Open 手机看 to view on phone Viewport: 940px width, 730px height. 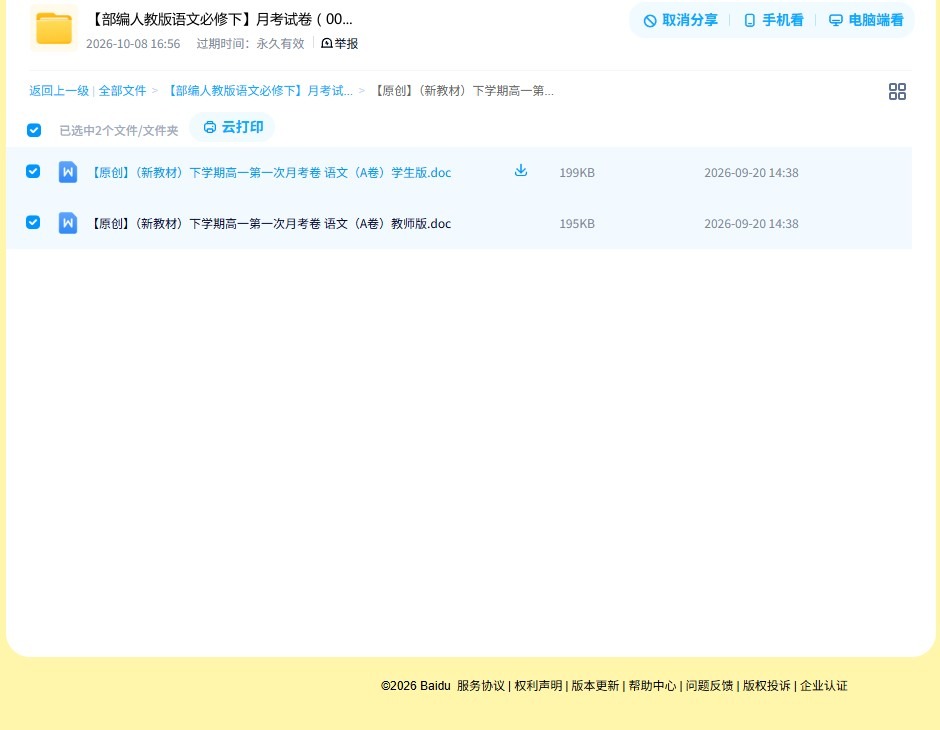tap(773, 20)
